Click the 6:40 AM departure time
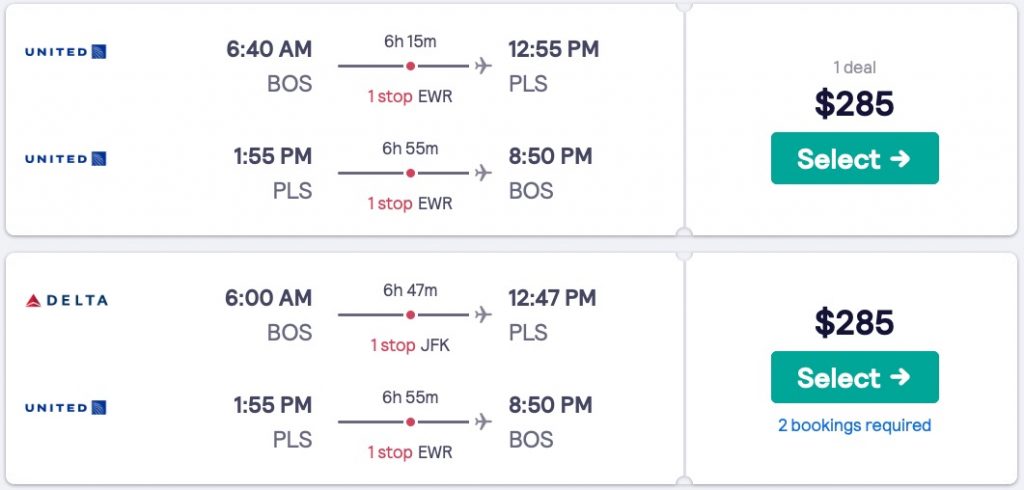The height and width of the screenshot is (490, 1024). pyautogui.click(x=269, y=49)
